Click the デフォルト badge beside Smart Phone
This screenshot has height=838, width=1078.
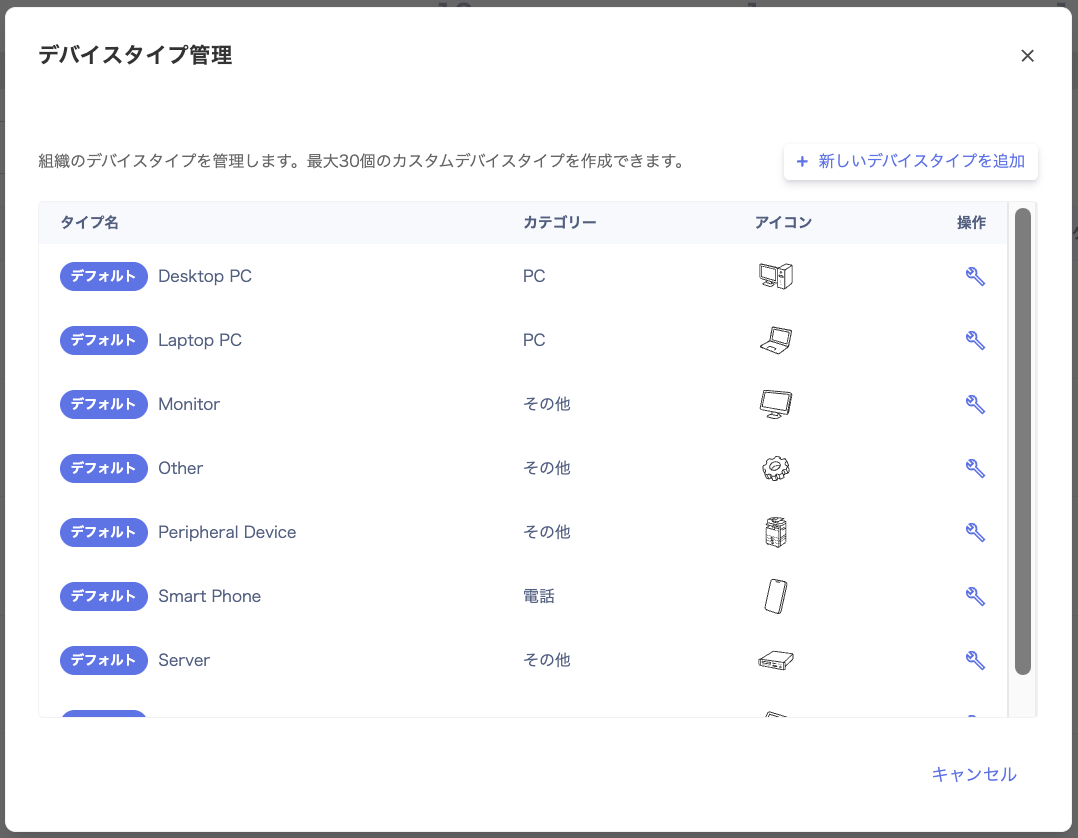pos(104,596)
